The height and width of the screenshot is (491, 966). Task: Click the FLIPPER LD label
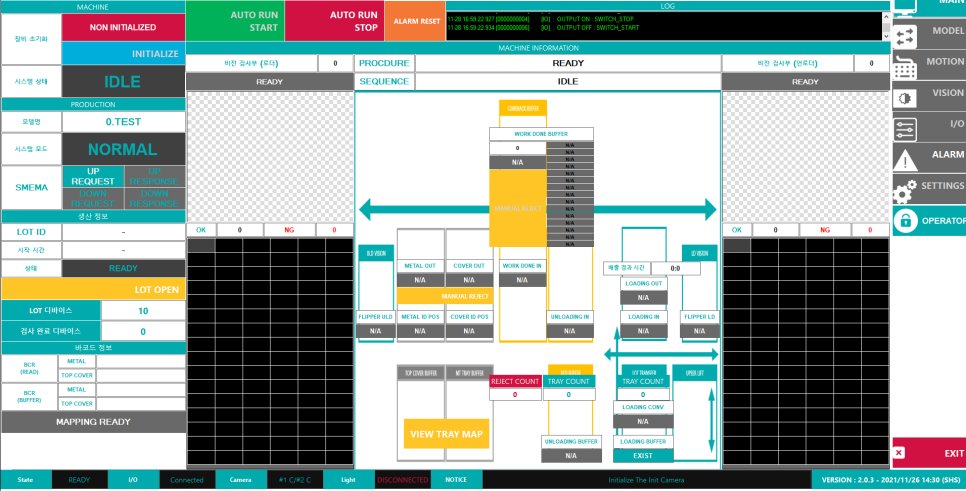(x=699, y=317)
